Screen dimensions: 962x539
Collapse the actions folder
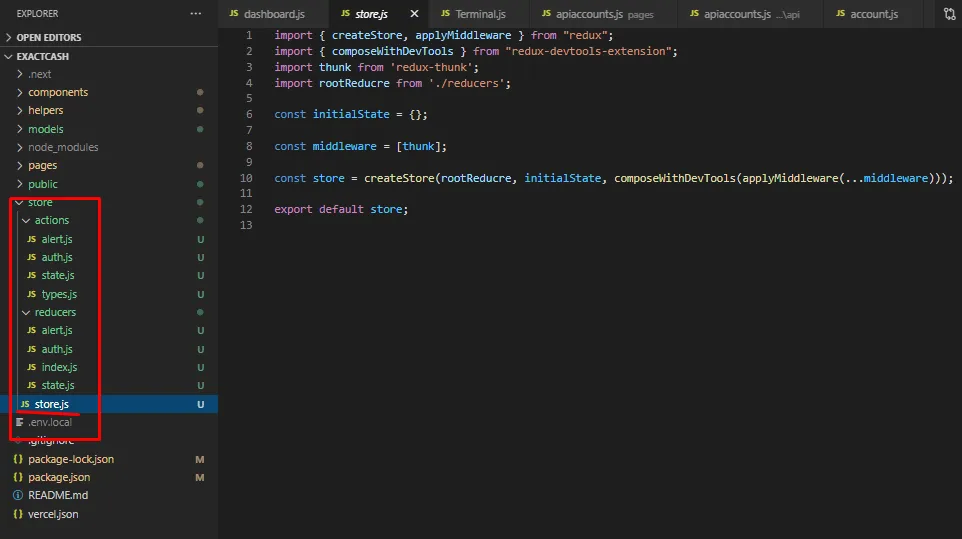(x=109, y=220)
